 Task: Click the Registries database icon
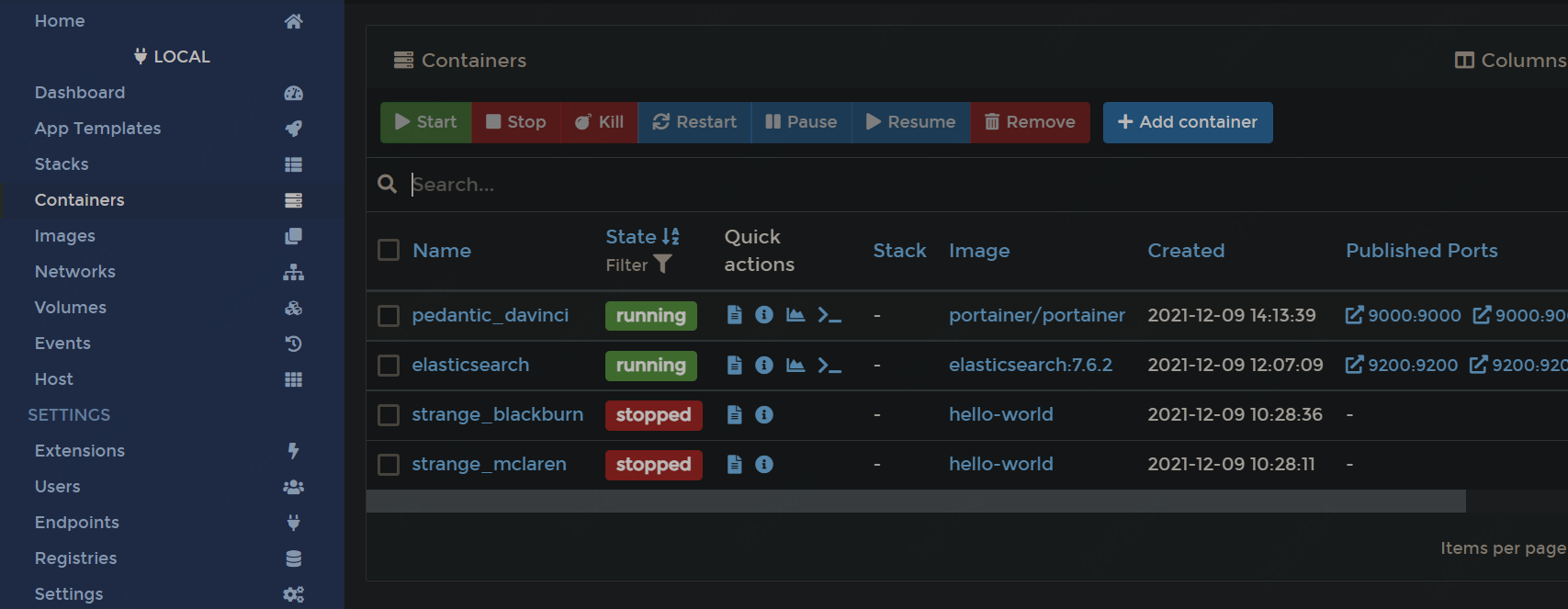[293, 558]
